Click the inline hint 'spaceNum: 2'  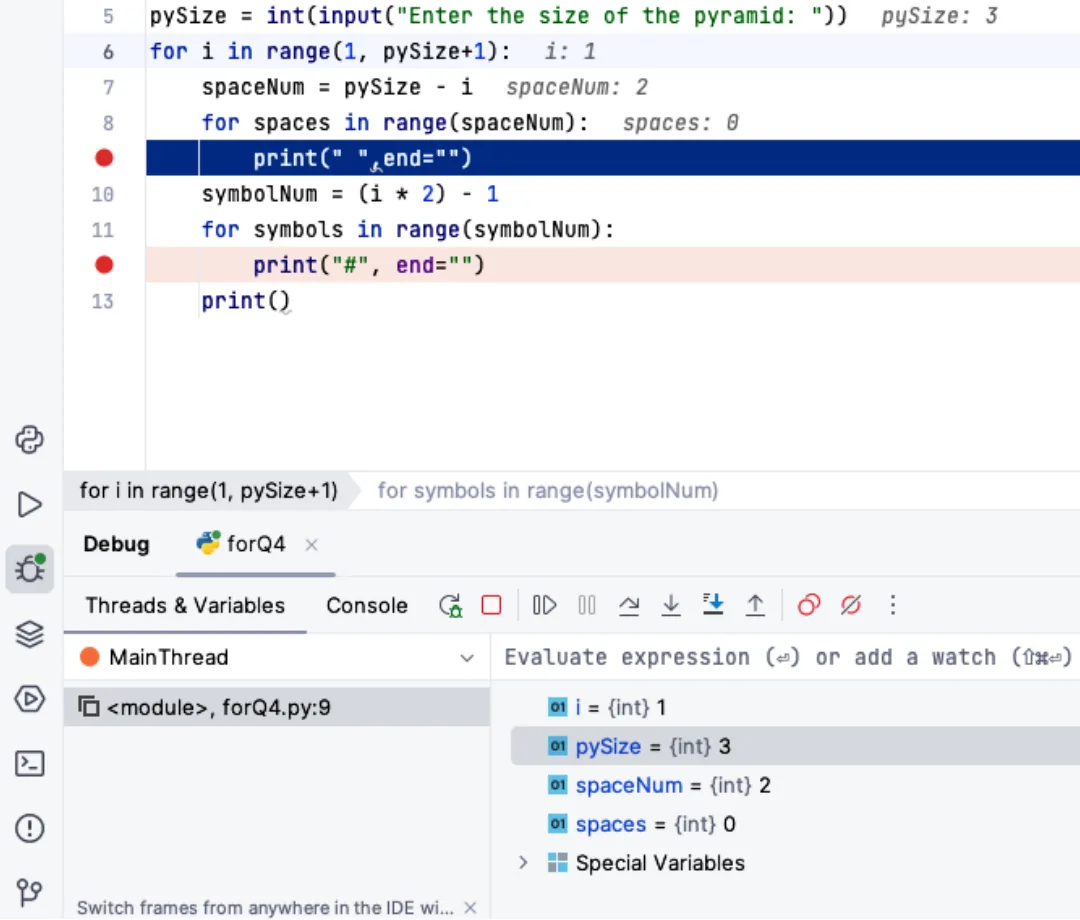[577, 87]
